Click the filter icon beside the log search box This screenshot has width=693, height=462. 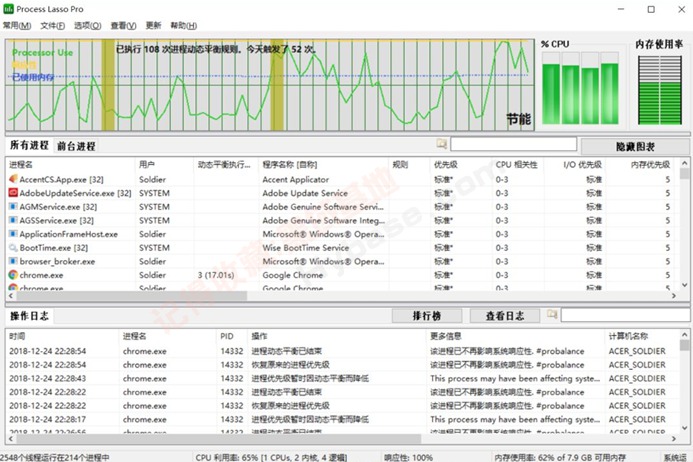[x=552, y=314]
